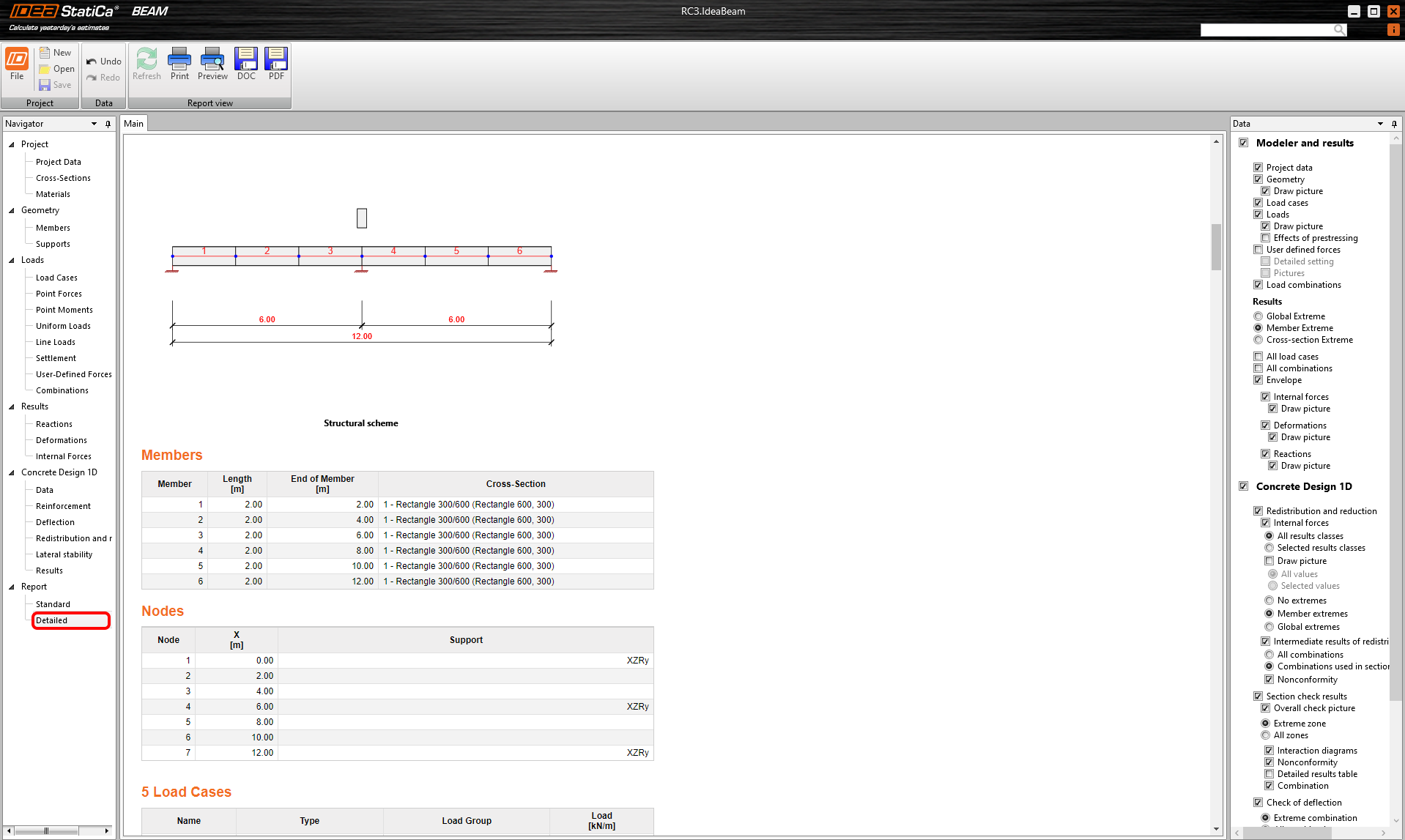Select the Standard report
1405x840 pixels.
point(53,604)
